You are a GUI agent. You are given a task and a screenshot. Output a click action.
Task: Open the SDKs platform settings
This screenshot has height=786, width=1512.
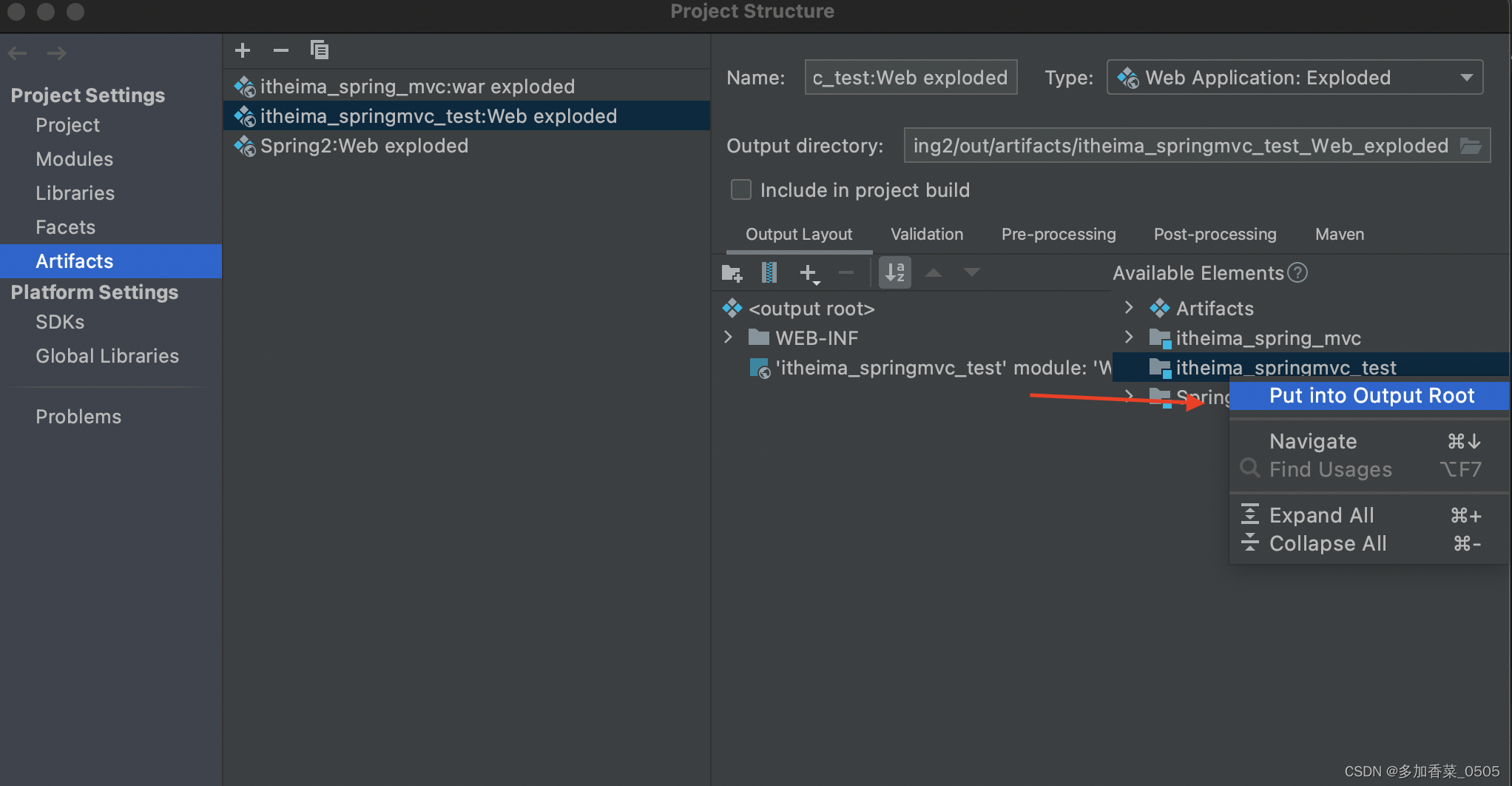(60, 322)
